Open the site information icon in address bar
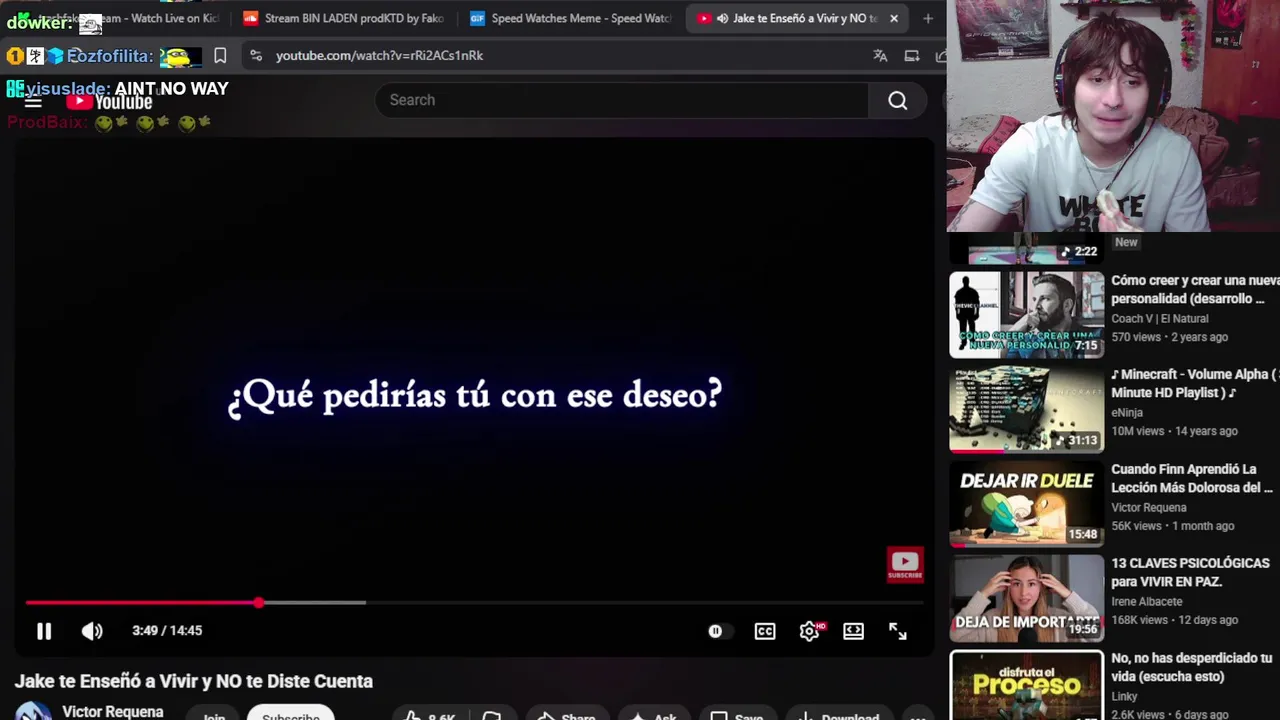This screenshot has height=720, width=1280. click(x=256, y=56)
